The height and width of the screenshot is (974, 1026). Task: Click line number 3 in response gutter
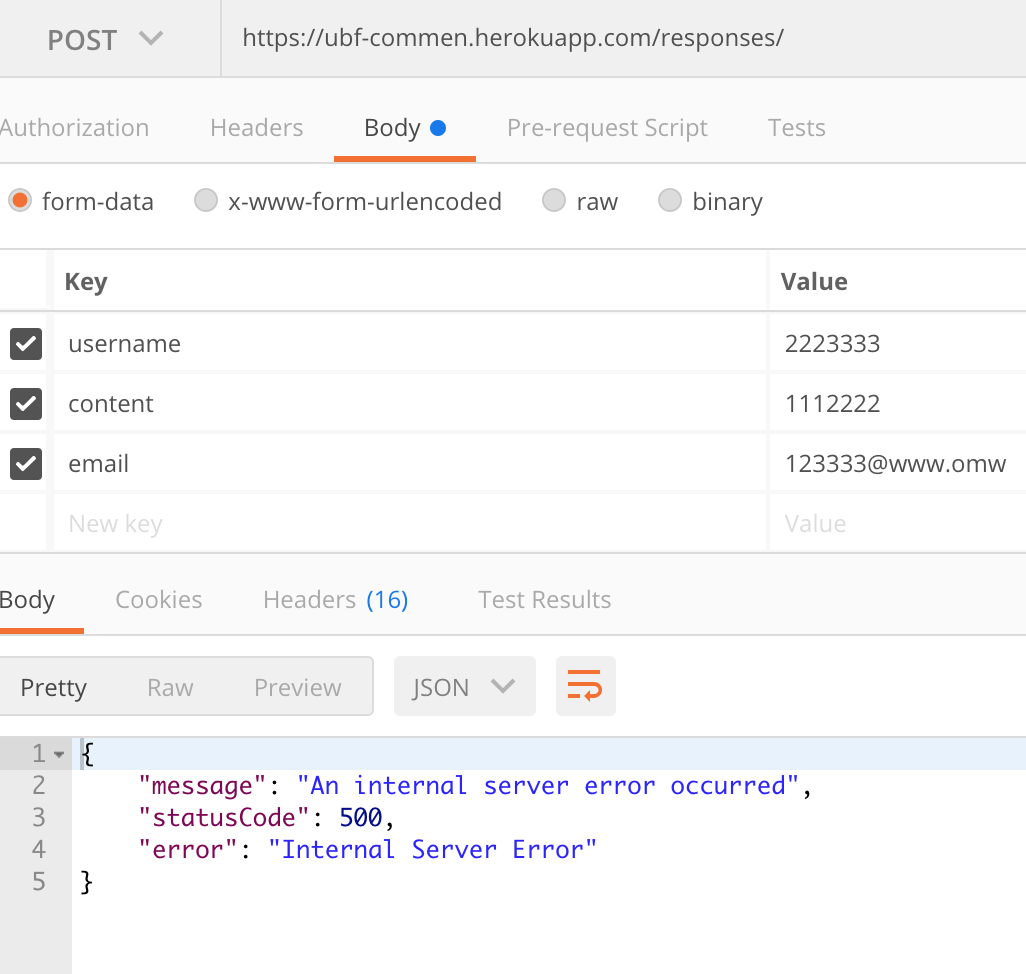point(38,817)
